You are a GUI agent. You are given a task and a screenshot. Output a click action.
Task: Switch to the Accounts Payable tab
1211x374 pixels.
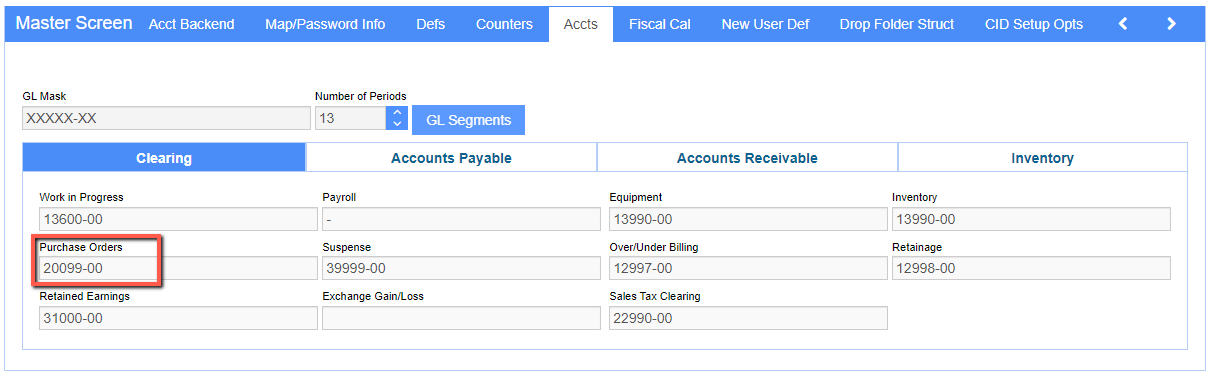click(451, 158)
